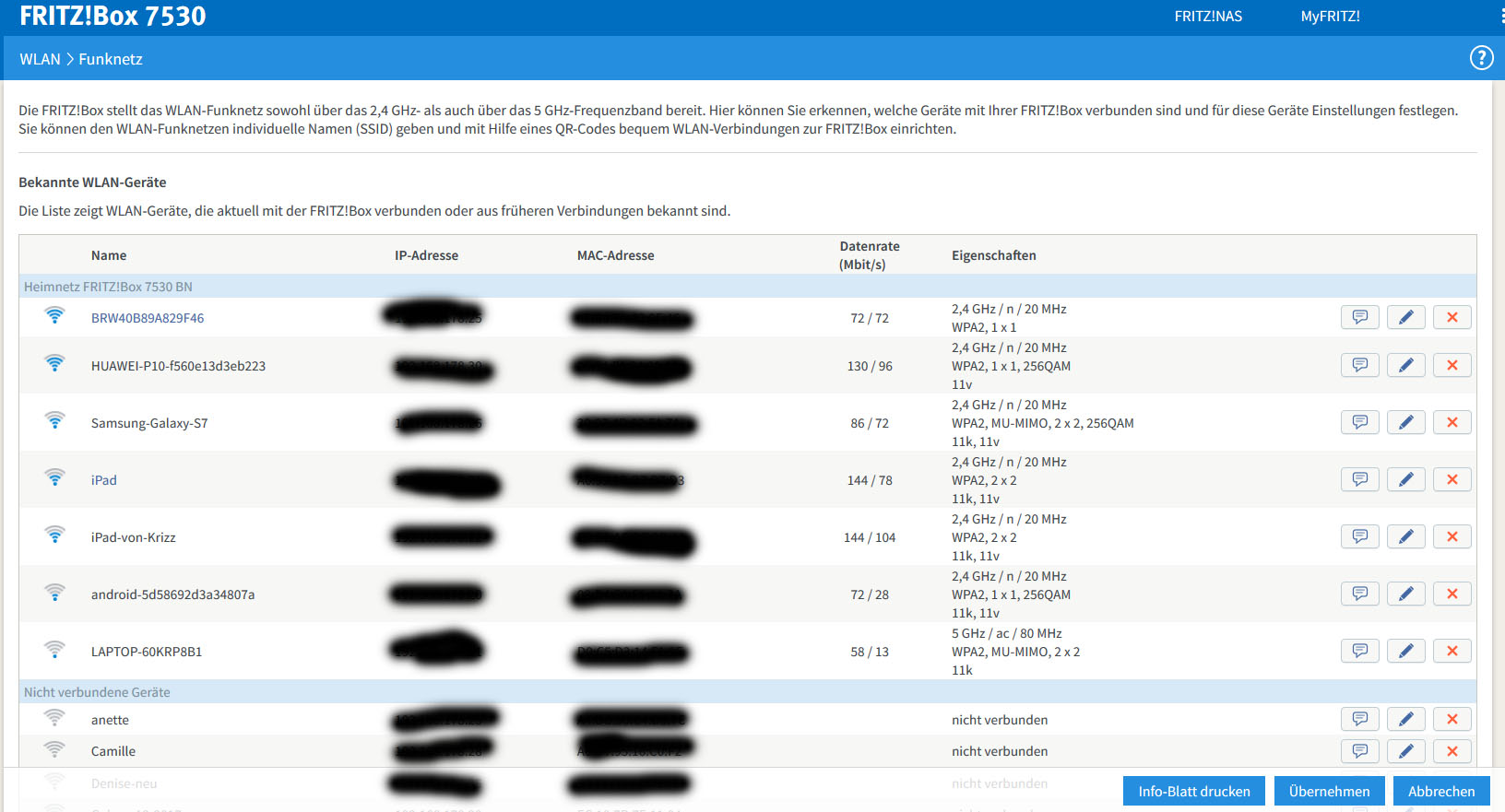Open comment for Camille row
The width and height of the screenshot is (1505, 812).
(1360, 751)
